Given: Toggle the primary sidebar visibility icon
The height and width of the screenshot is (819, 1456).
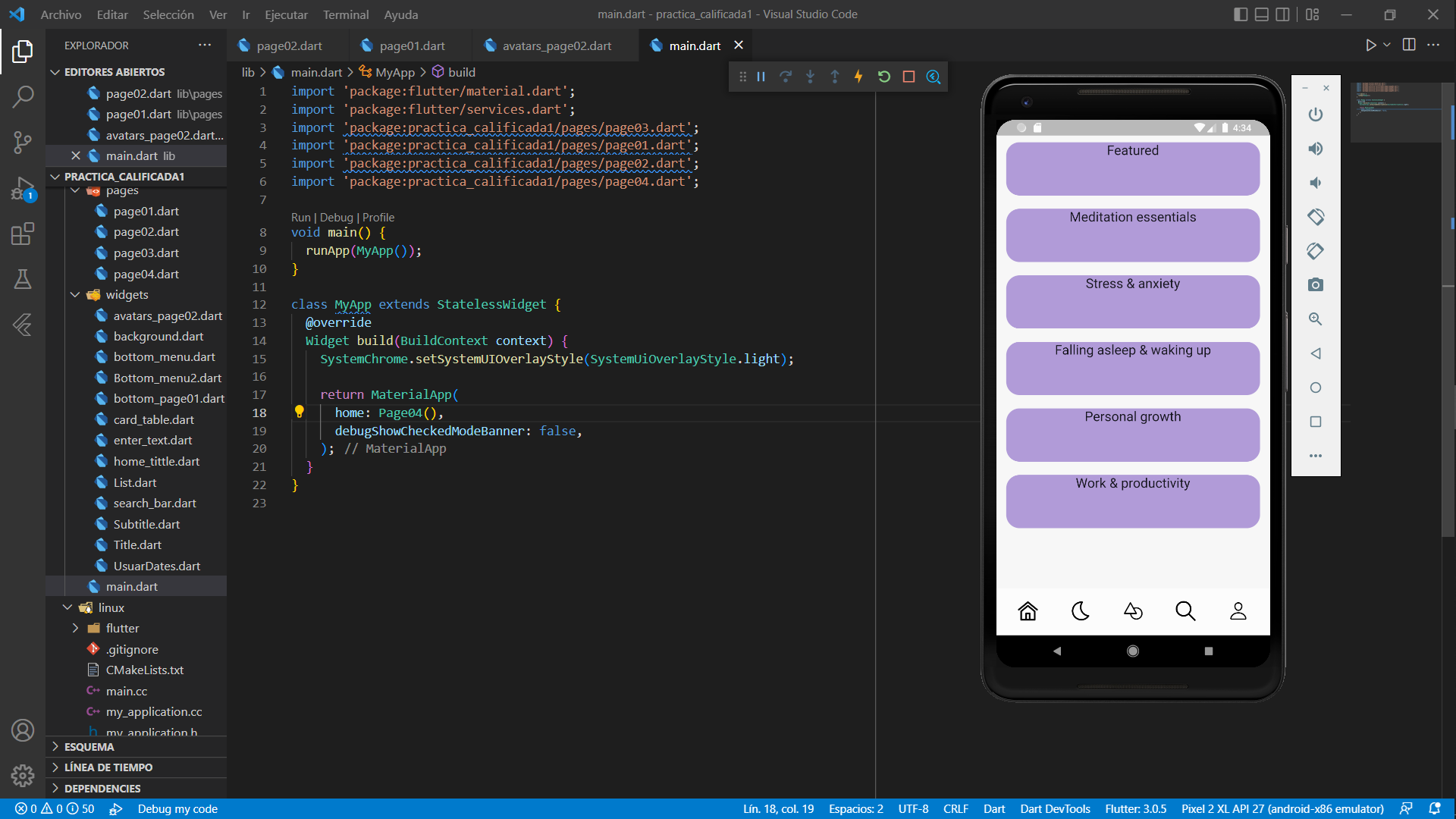Looking at the screenshot, I should point(1241,14).
